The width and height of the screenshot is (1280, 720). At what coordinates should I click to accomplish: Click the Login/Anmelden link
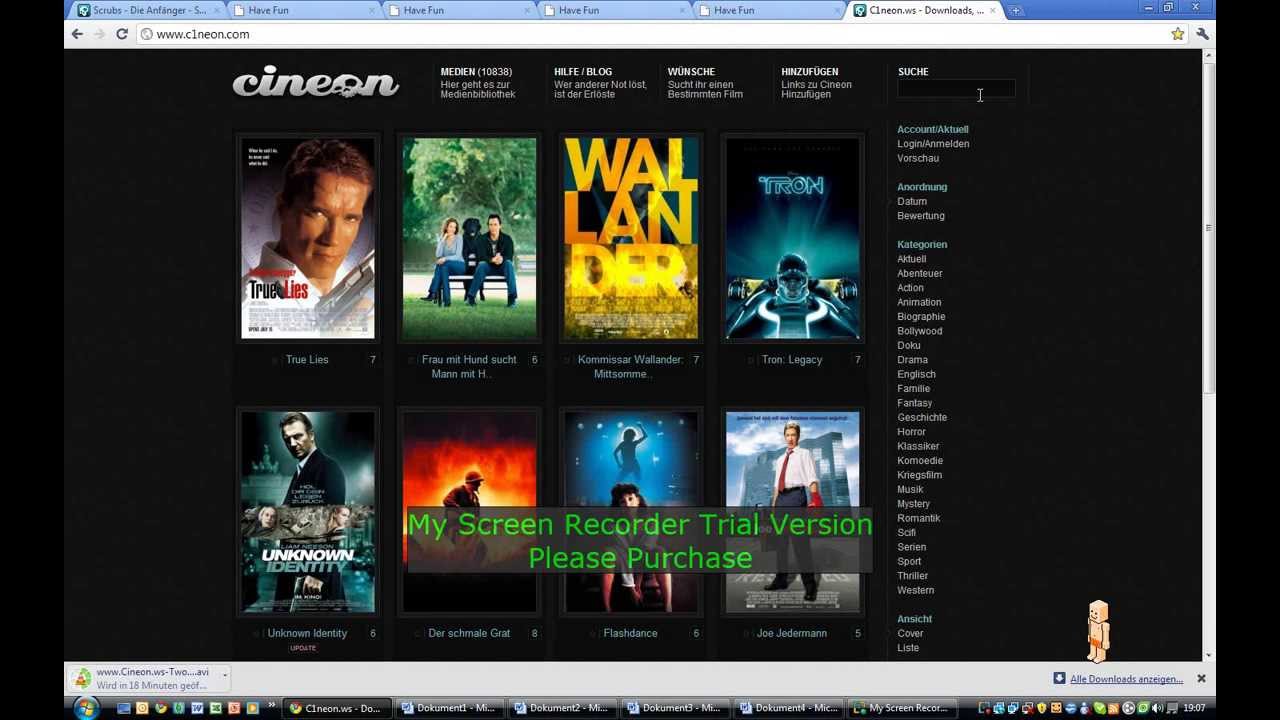[x=933, y=144]
